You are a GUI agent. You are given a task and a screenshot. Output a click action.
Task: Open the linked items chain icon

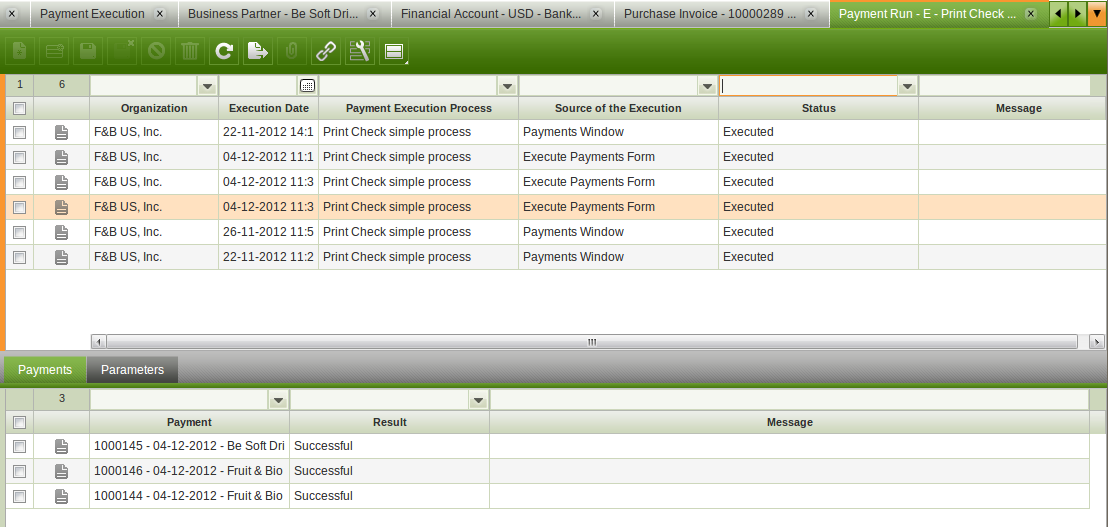pos(326,52)
